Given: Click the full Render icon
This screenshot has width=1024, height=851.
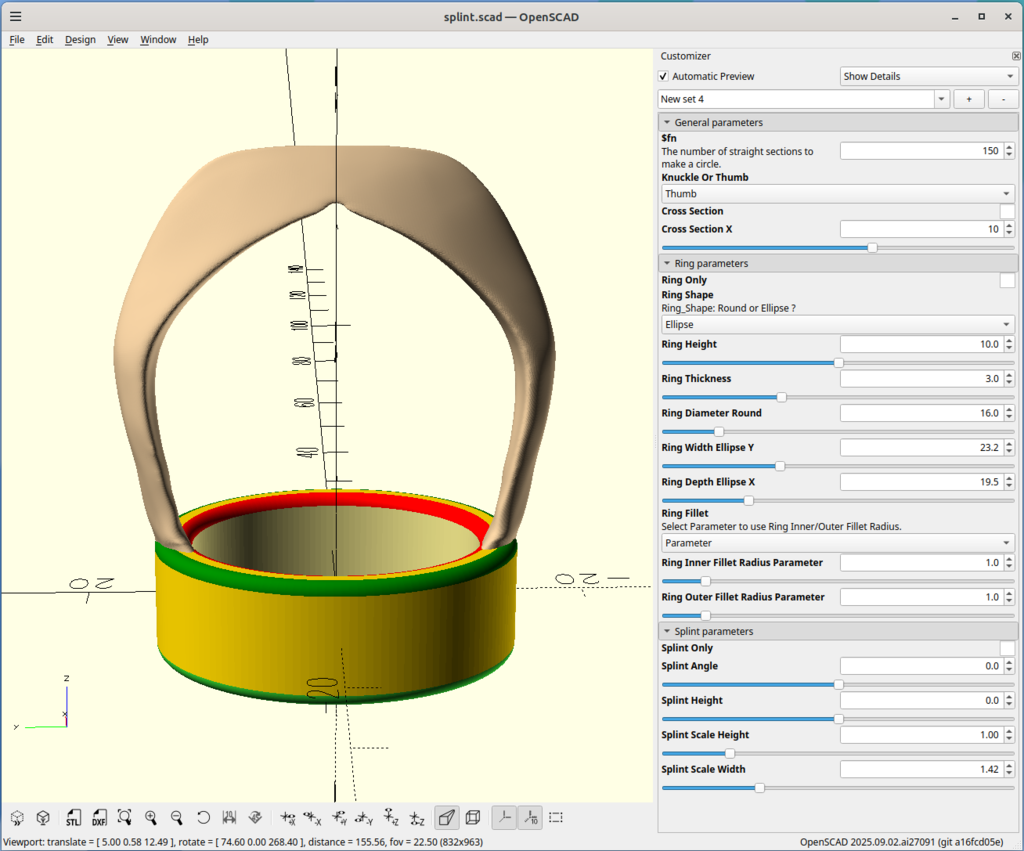Looking at the screenshot, I should [44, 817].
